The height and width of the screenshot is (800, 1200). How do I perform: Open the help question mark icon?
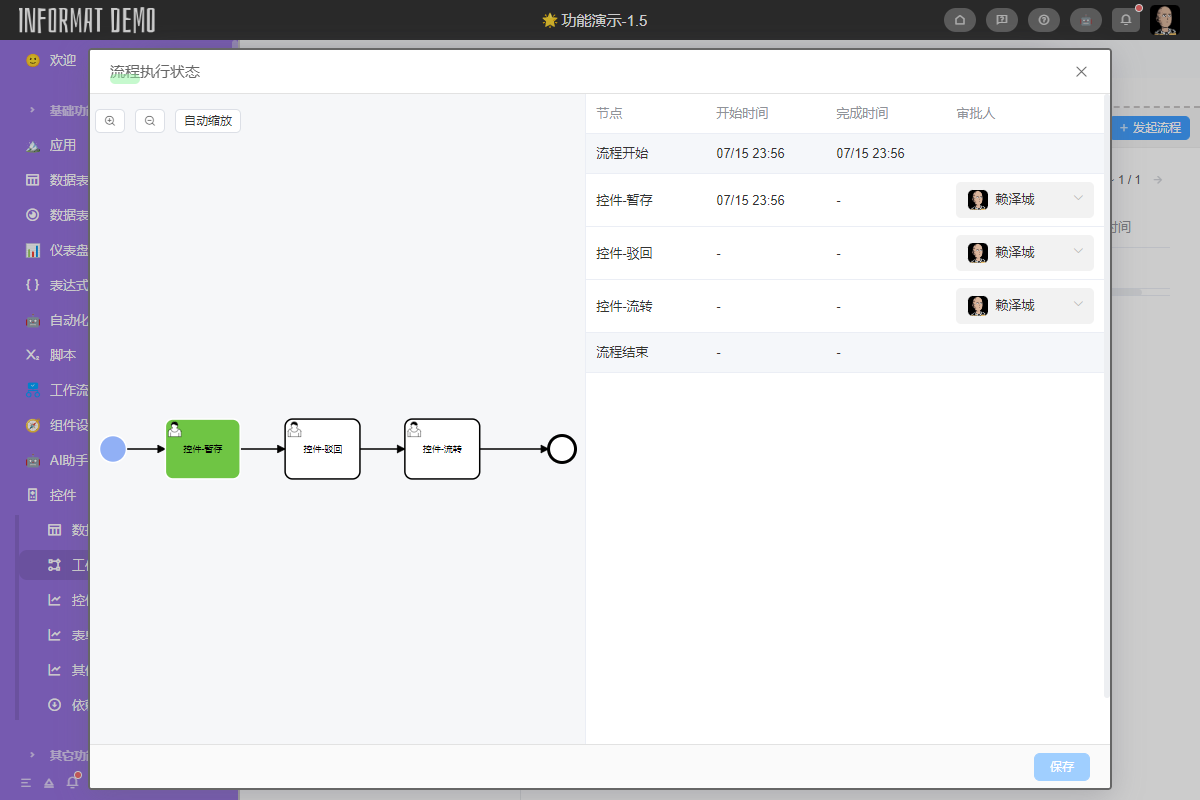[1043, 20]
